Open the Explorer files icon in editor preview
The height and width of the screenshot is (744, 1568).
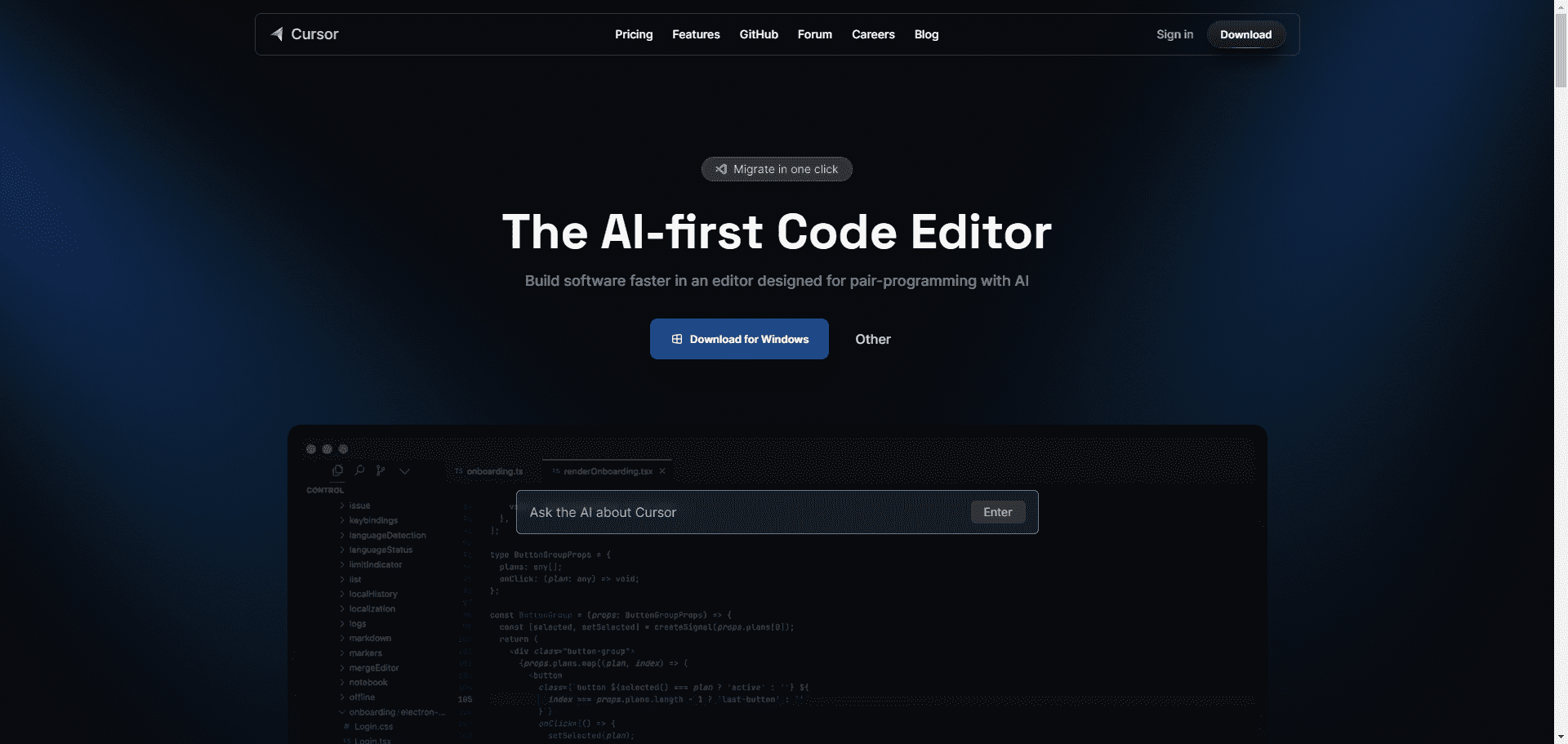click(x=337, y=470)
